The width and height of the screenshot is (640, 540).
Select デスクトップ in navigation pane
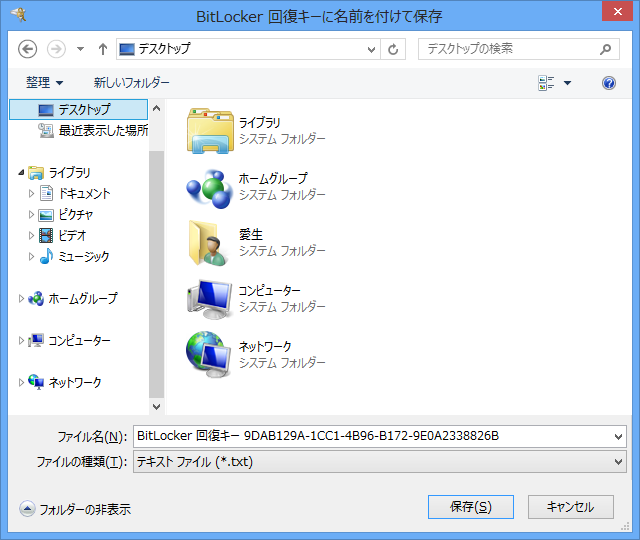[x=78, y=109]
